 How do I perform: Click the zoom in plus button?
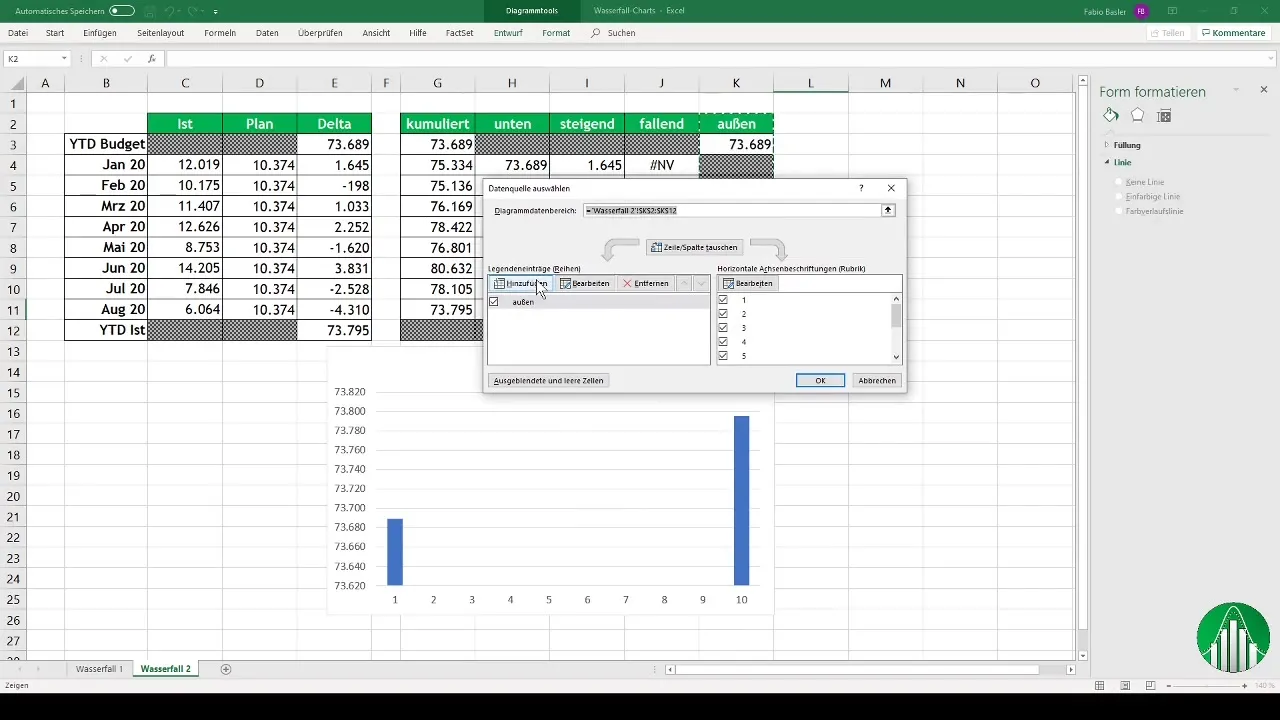pyautogui.click(x=1244, y=686)
